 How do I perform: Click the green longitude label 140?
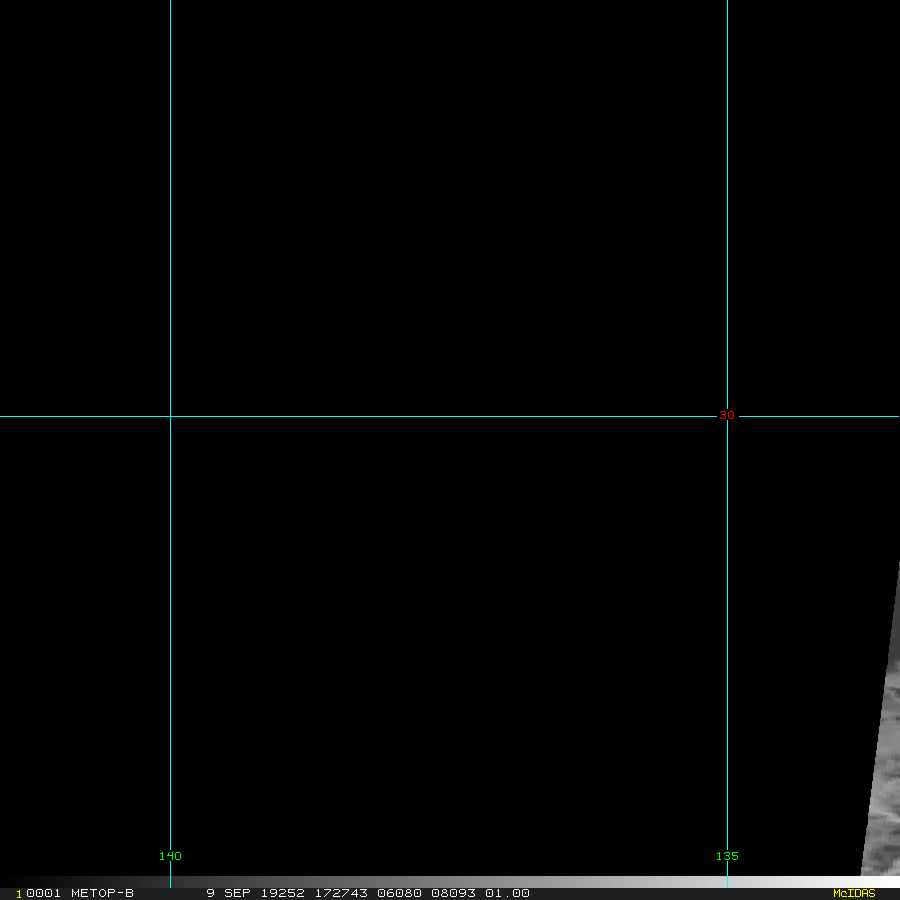(x=170, y=856)
